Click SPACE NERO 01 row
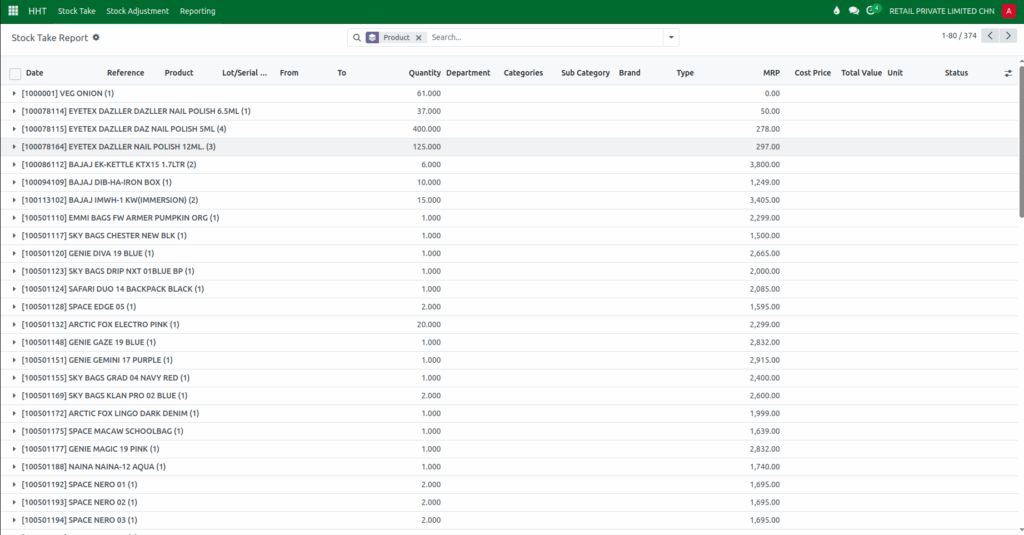1024x535 pixels. (509, 484)
